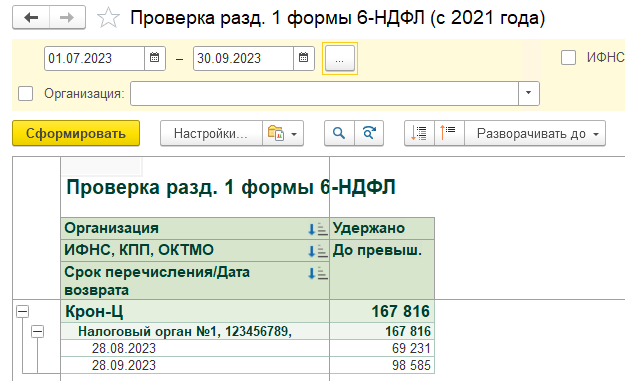Collapse the Налоговый орган №1 group
The height and width of the screenshot is (381, 625).
point(37,331)
